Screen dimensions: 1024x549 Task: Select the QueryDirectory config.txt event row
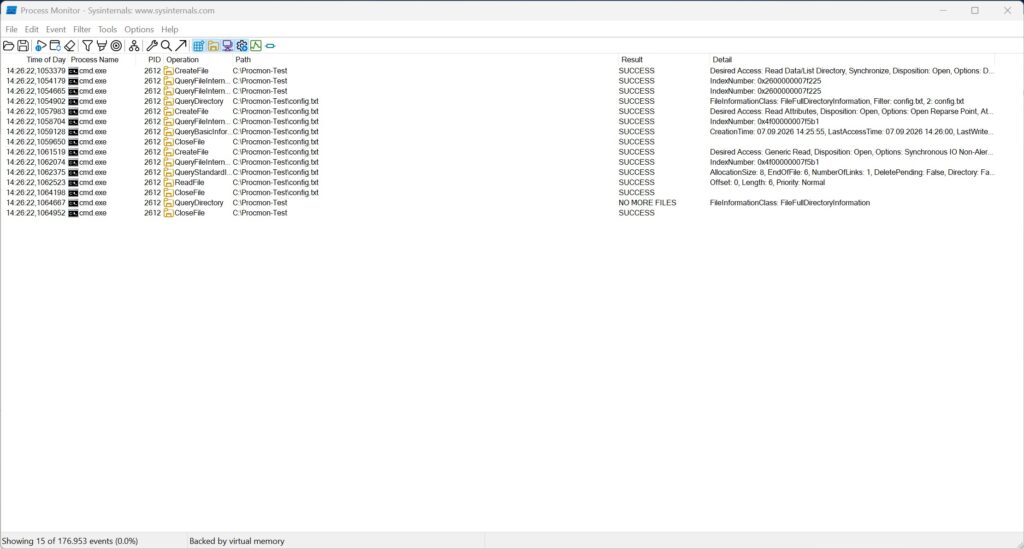click(498, 101)
